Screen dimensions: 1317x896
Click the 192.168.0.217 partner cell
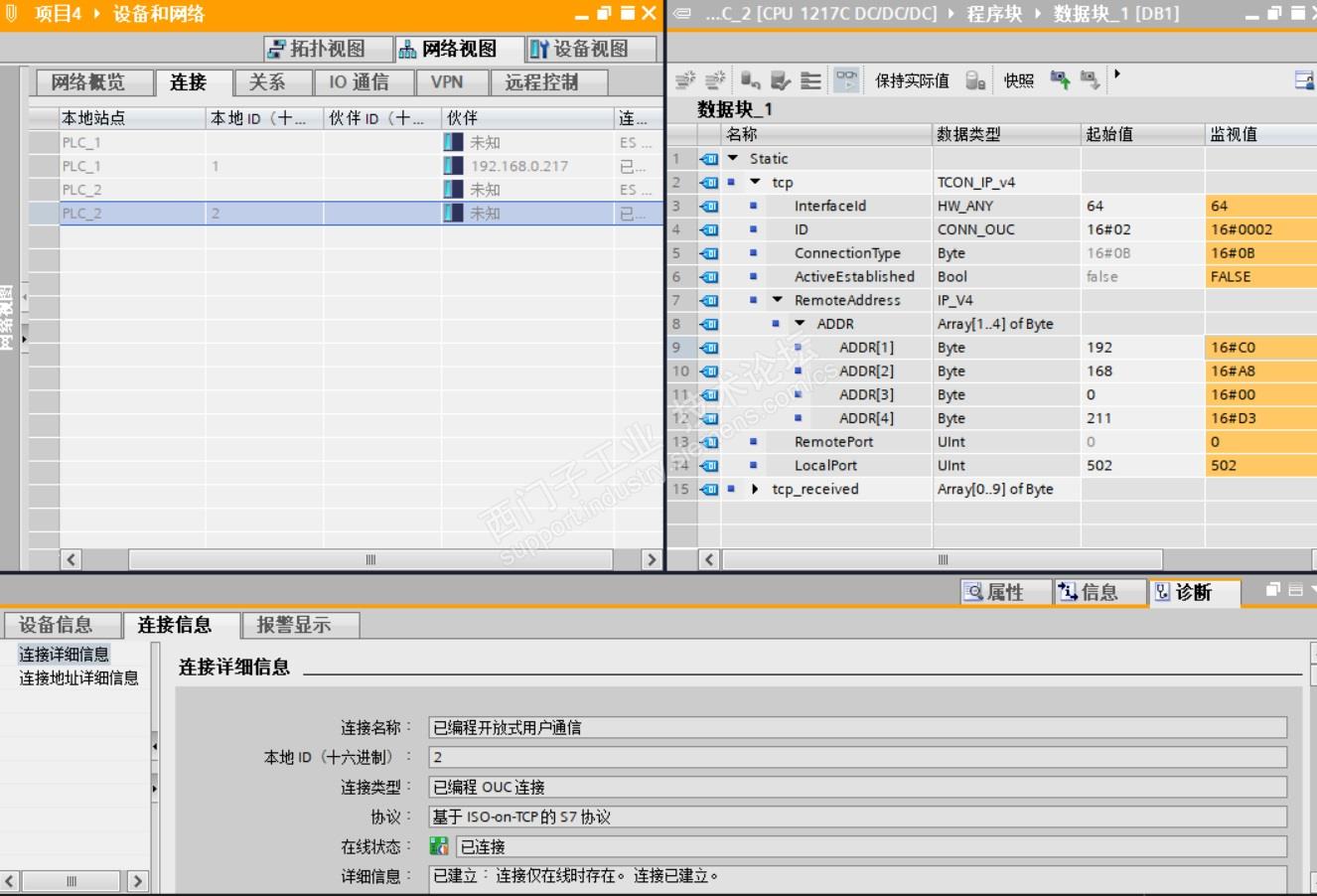point(527,166)
